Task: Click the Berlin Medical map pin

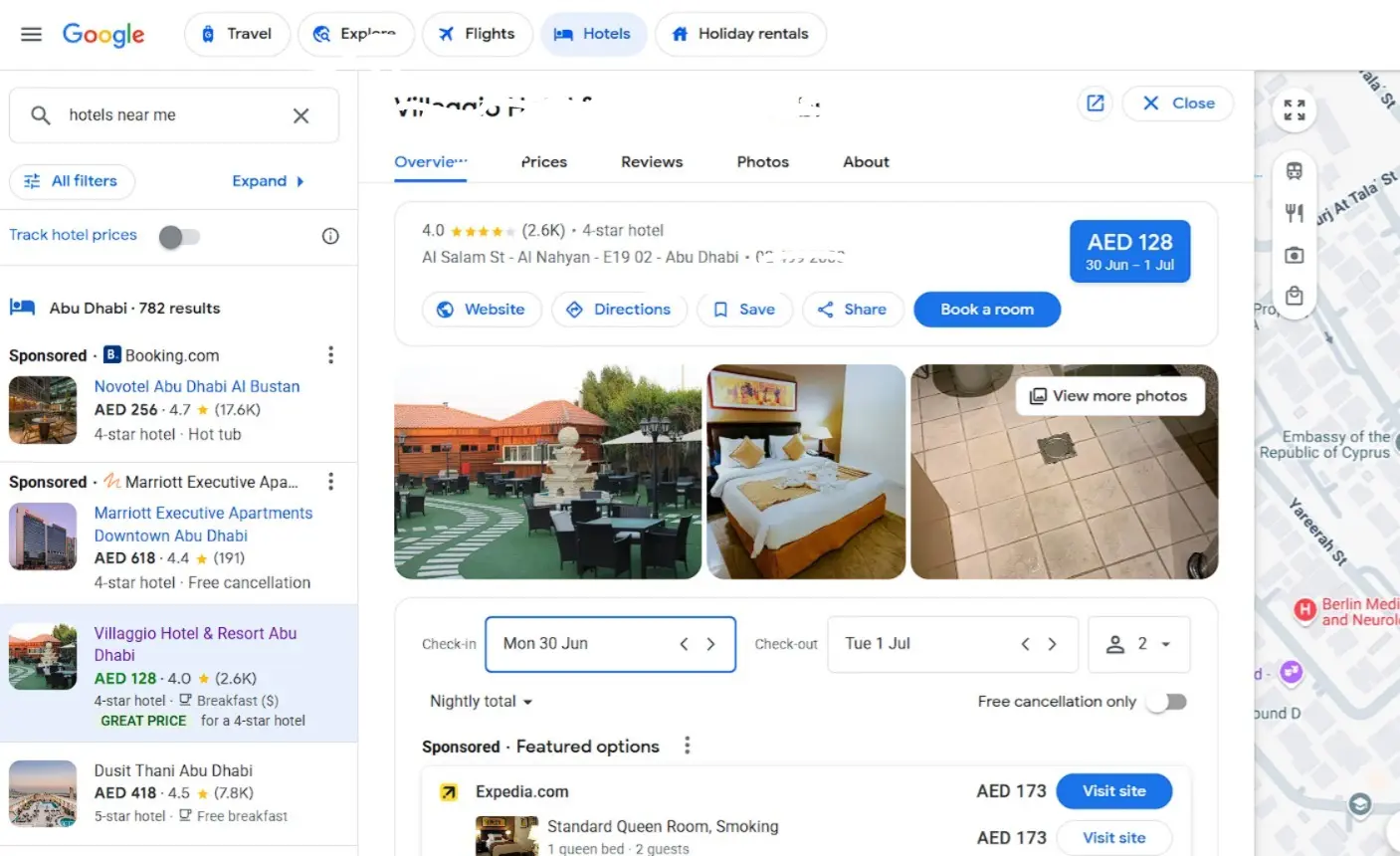Action: [1305, 610]
